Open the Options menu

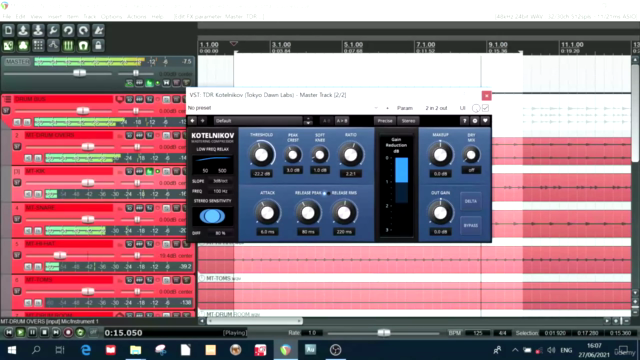point(111,17)
